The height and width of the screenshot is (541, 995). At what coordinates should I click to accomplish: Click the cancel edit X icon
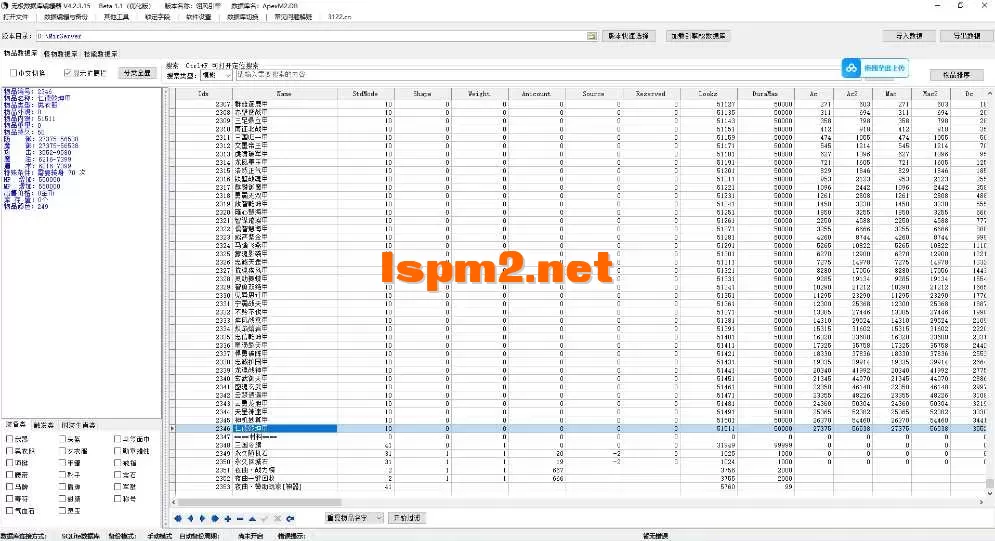click(x=277, y=518)
